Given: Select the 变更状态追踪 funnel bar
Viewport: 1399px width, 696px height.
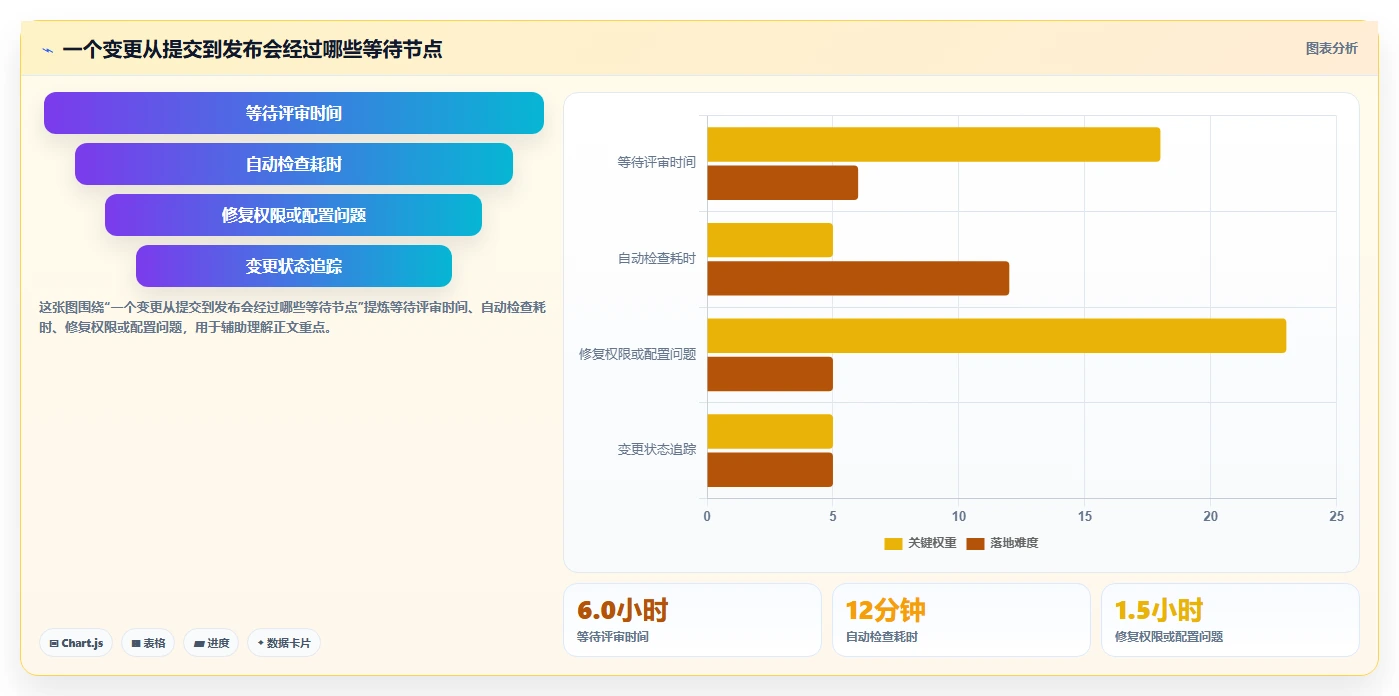Looking at the screenshot, I should [294, 266].
